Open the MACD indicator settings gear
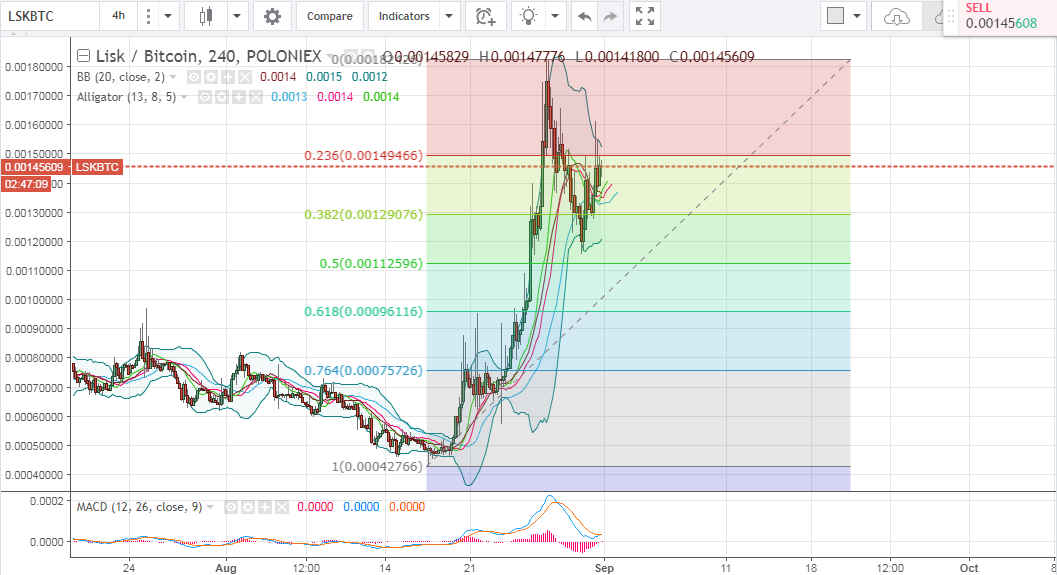This screenshot has height=575, width=1057. pos(248,507)
